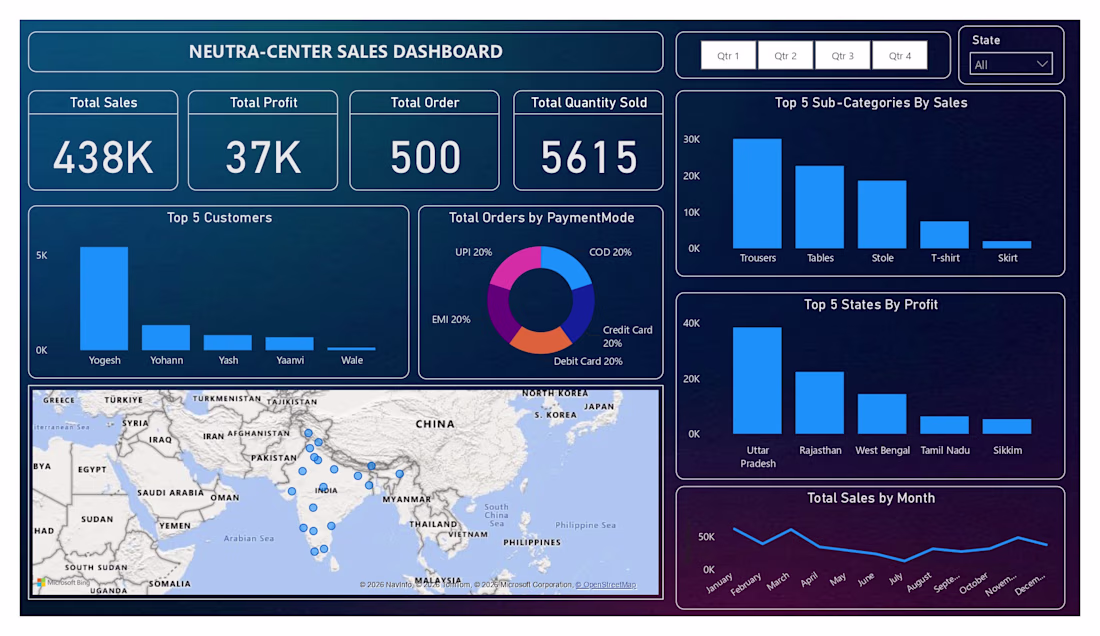The image size is (1100, 636).
Task: Select the West Bengal profit bar
Action: pos(882,414)
